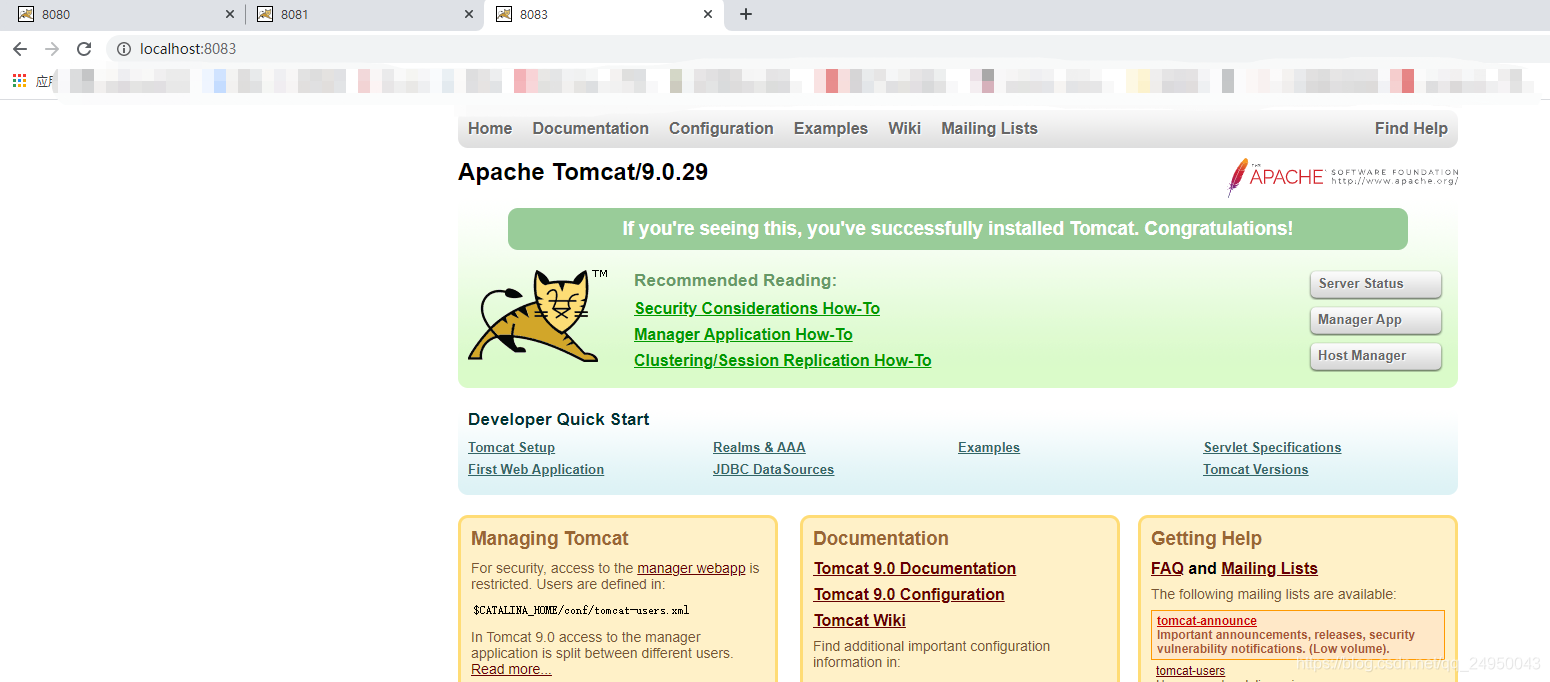Viewport: 1550px width, 682px height.
Task: Open the tomcat-announce mailing list link
Action: 1206,620
